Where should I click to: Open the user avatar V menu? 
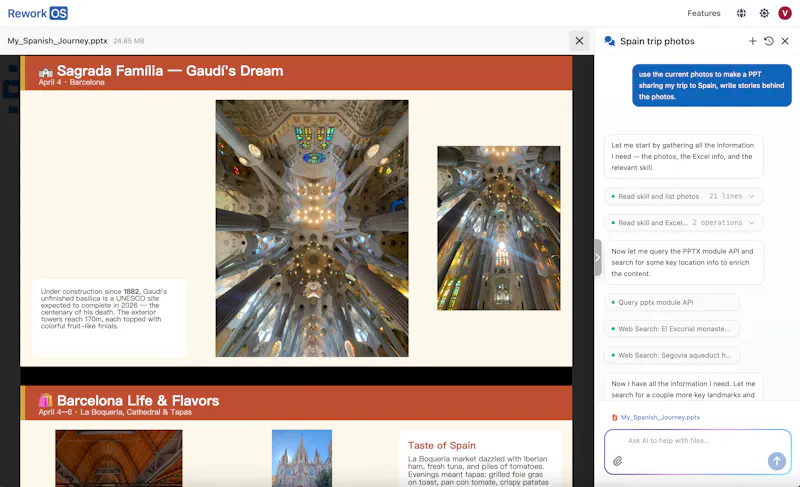pyautogui.click(x=785, y=13)
